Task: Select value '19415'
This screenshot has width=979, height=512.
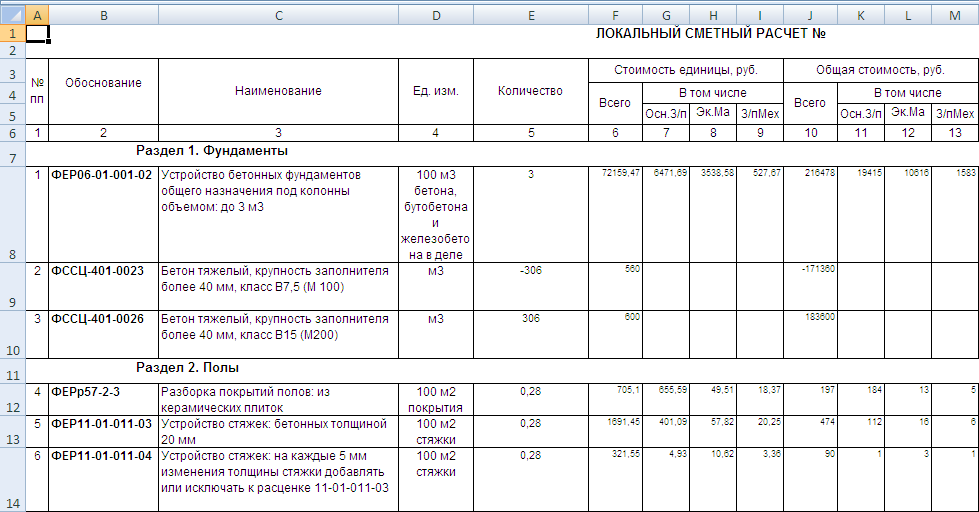Action: (x=861, y=214)
